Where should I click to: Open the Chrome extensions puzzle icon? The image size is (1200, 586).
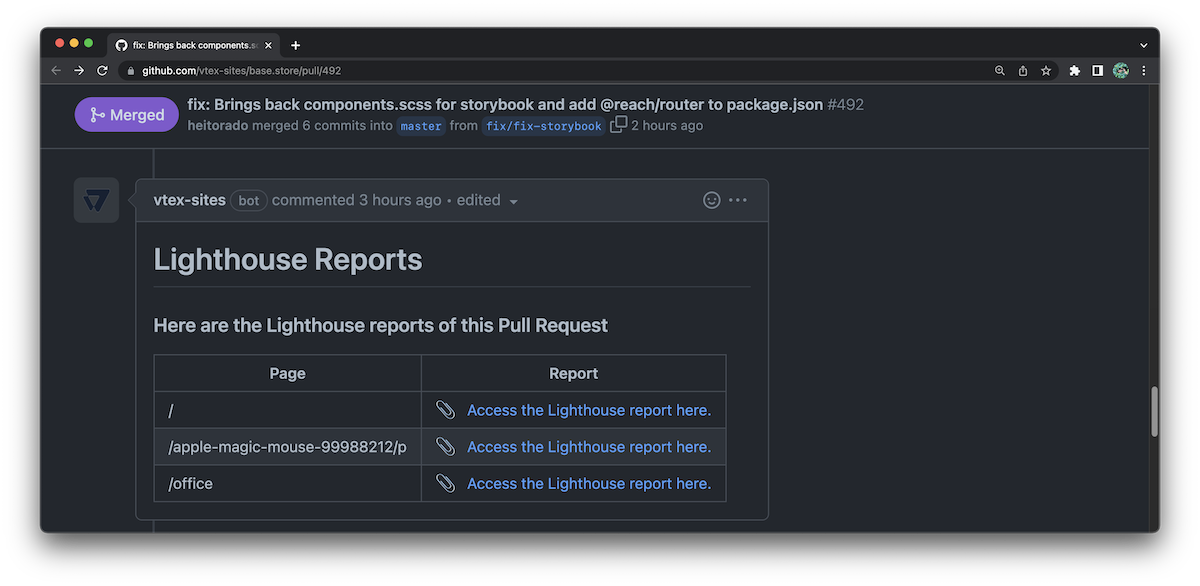coord(1075,71)
